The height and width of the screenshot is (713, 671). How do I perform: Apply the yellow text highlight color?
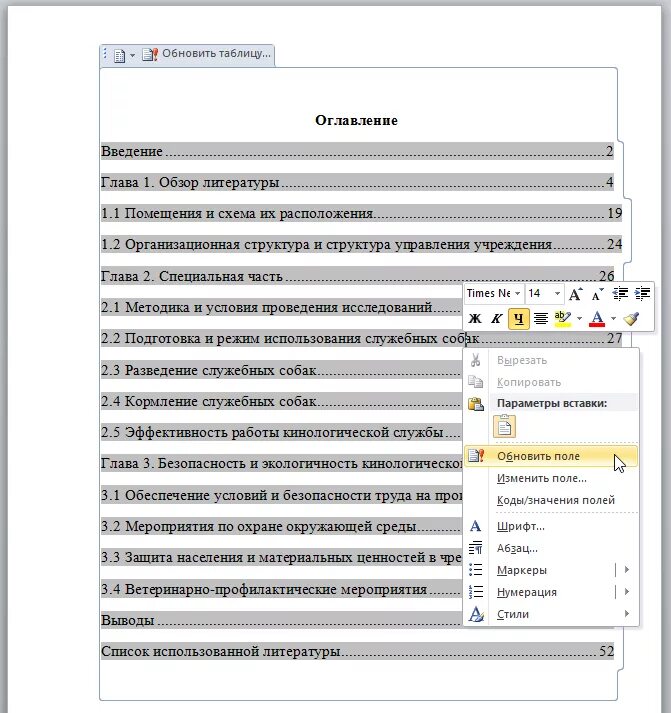point(563,319)
